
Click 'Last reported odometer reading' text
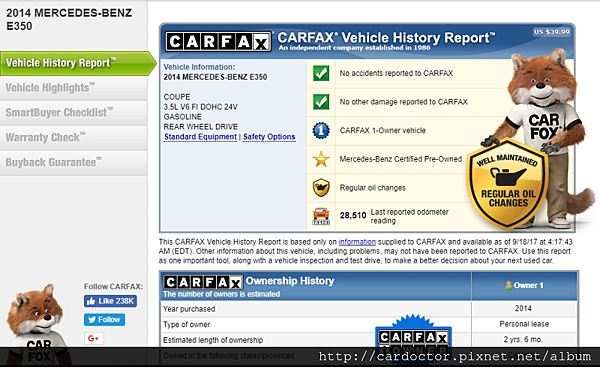409,216
